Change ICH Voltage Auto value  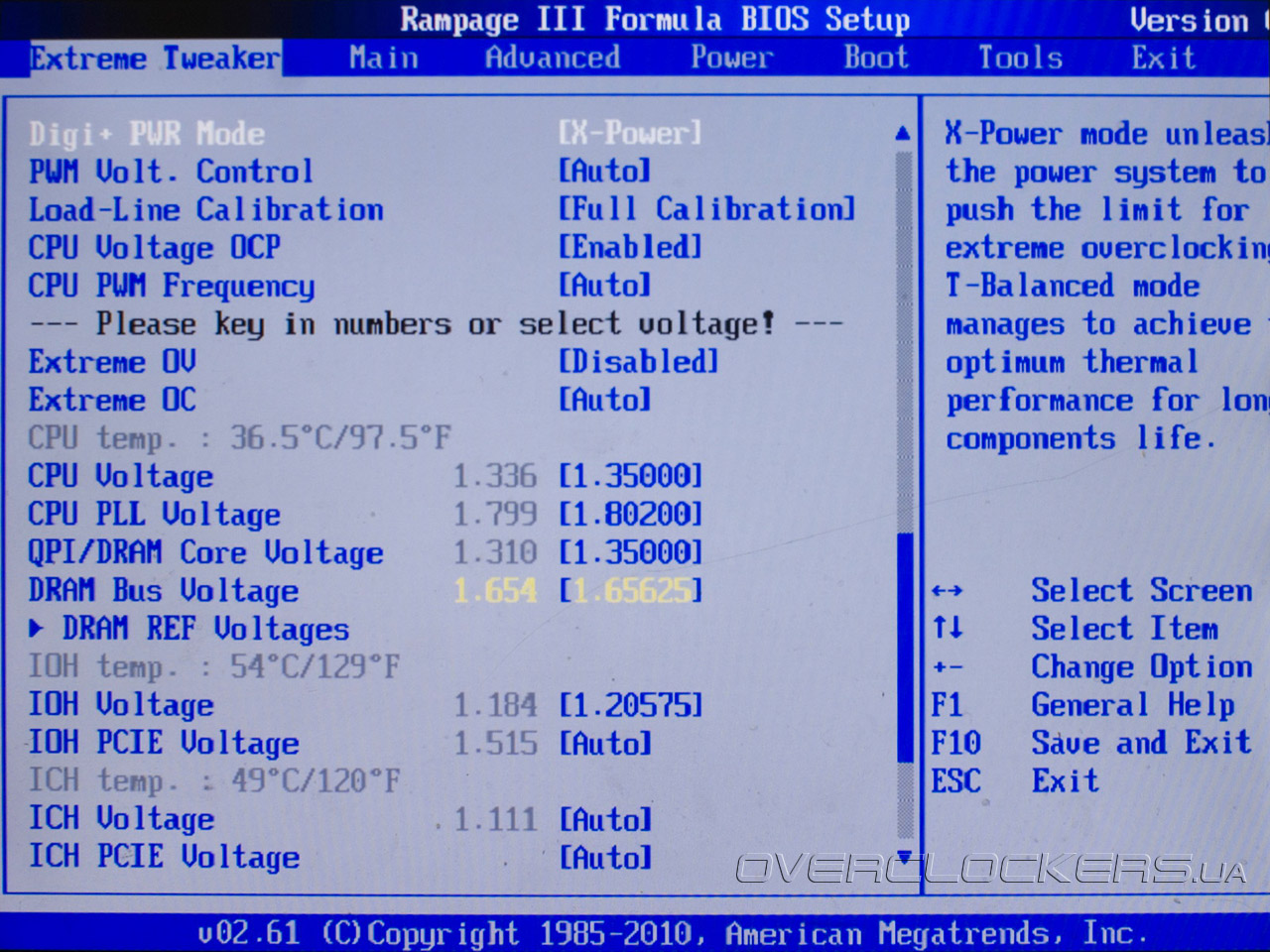point(605,820)
